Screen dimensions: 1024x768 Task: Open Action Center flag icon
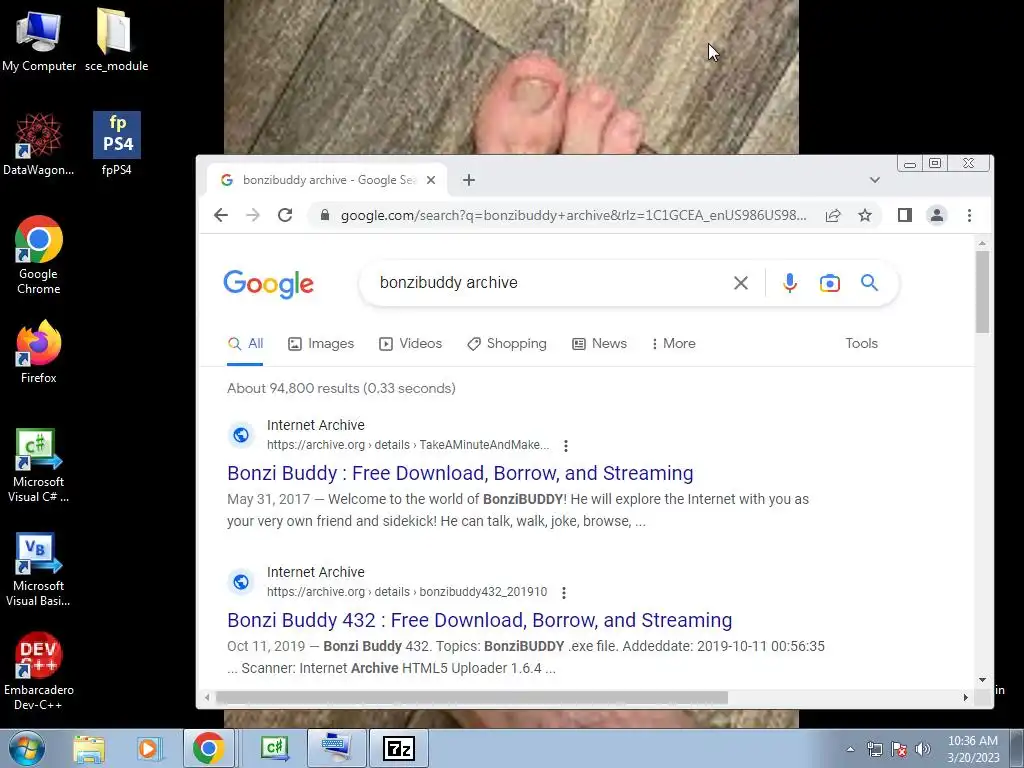tap(899, 749)
